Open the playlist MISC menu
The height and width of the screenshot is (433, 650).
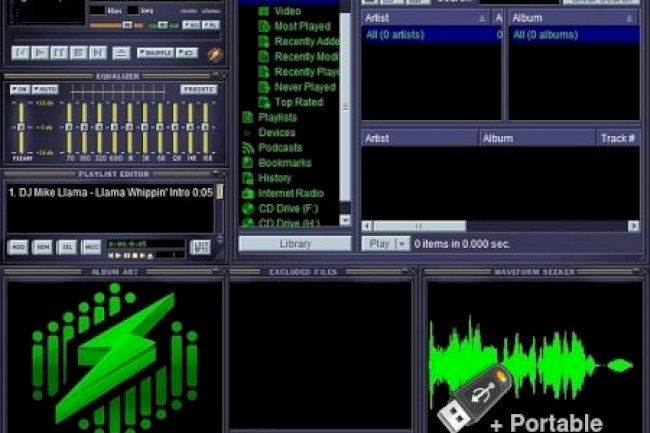click(x=92, y=247)
